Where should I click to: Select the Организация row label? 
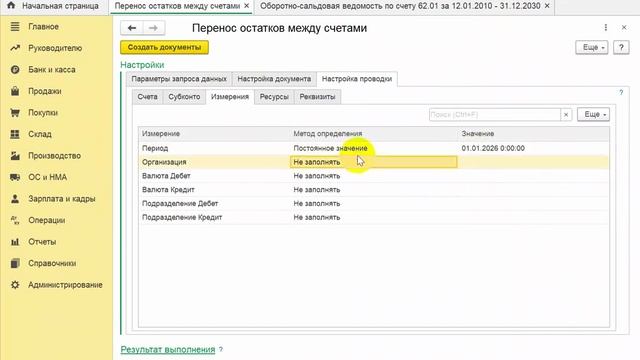[x=164, y=162]
